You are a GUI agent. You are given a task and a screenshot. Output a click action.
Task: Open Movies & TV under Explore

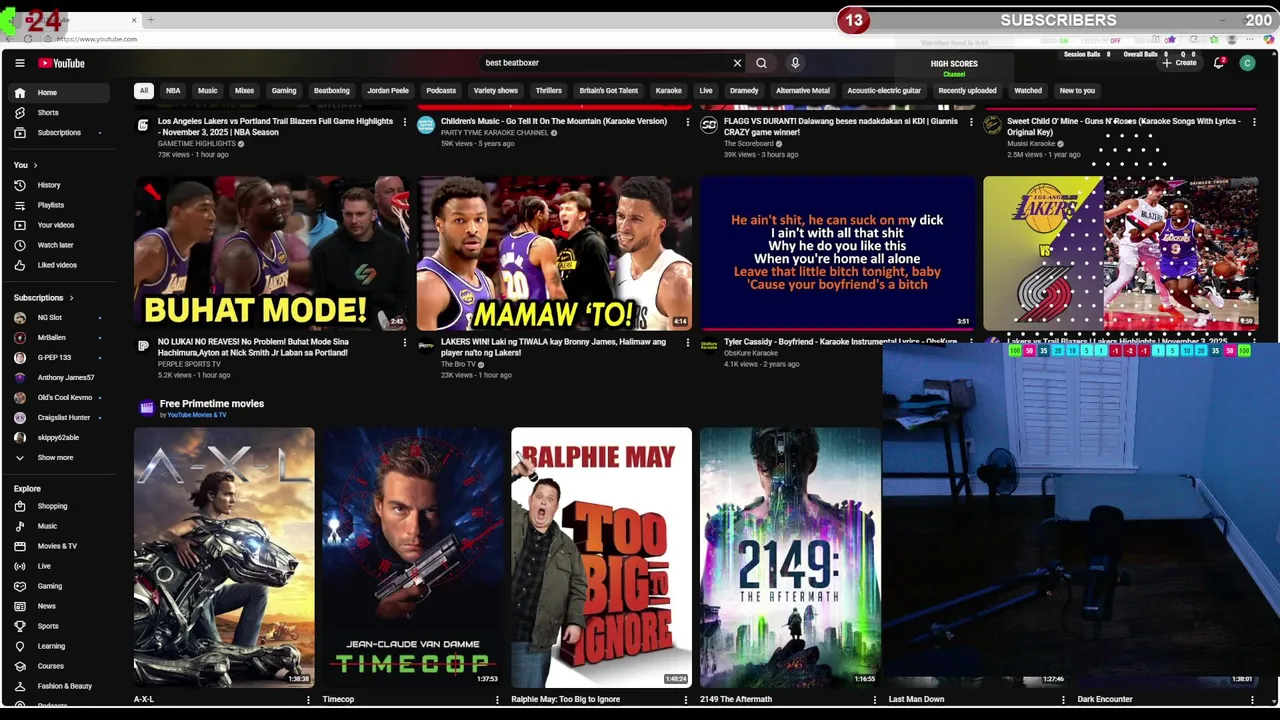[61, 546]
